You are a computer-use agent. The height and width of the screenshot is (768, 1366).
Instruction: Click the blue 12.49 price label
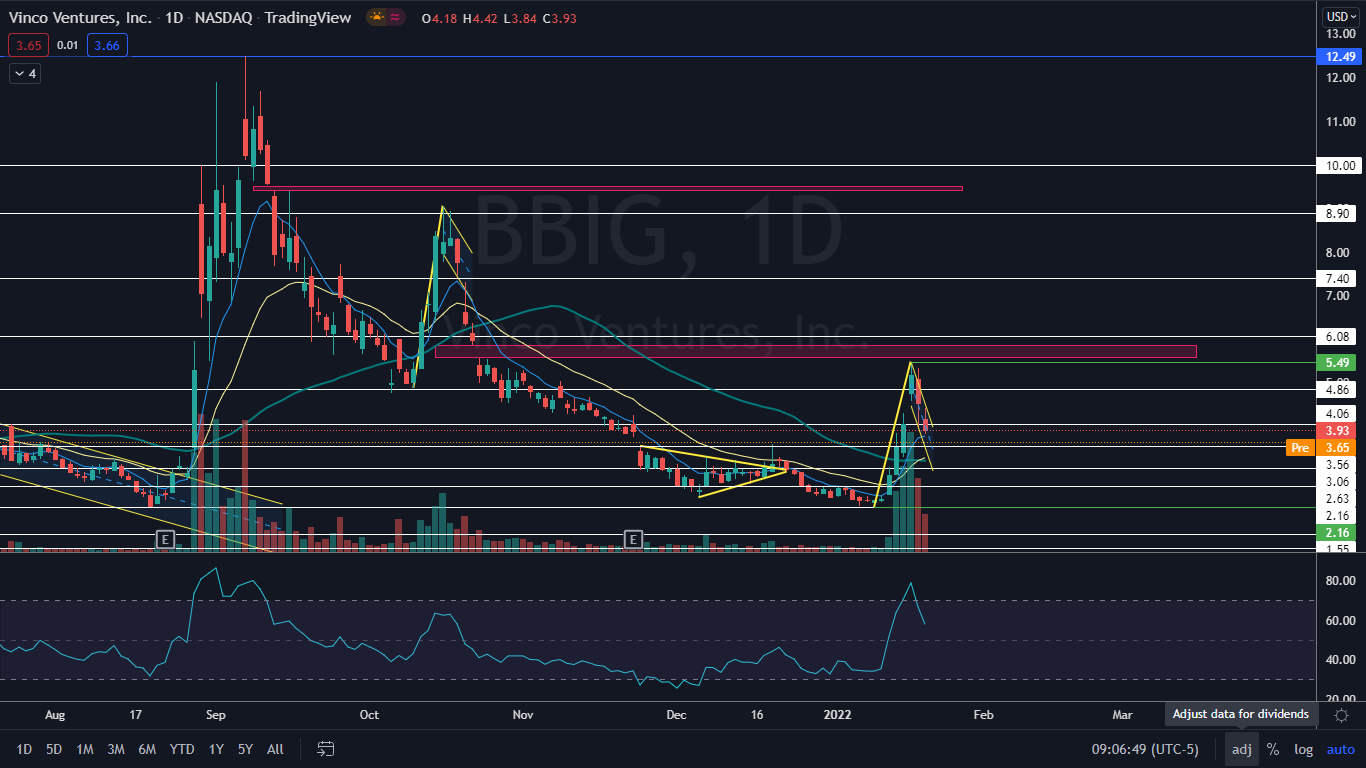pos(1340,57)
